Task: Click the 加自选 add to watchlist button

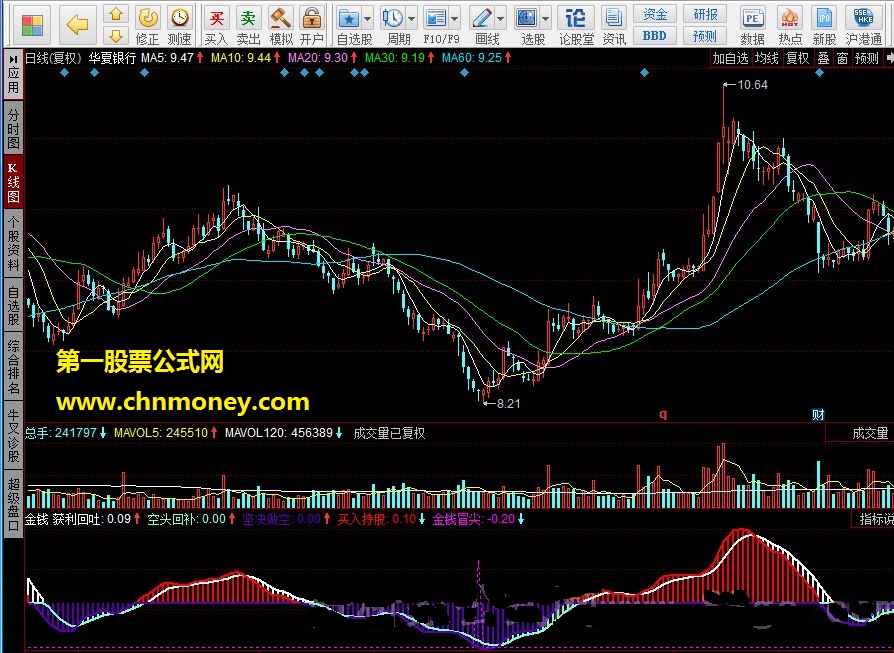Action: coord(730,58)
